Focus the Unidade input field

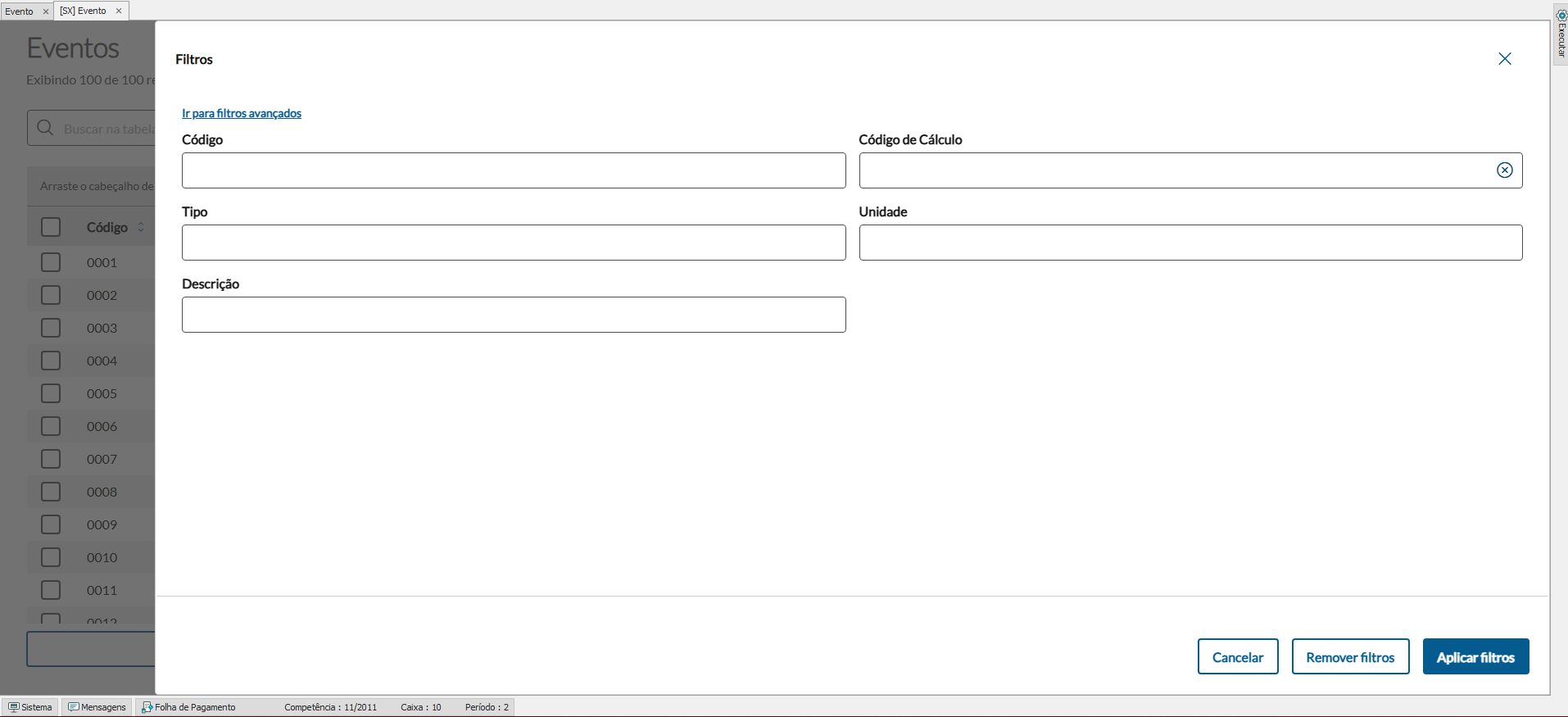(x=1190, y=243)
